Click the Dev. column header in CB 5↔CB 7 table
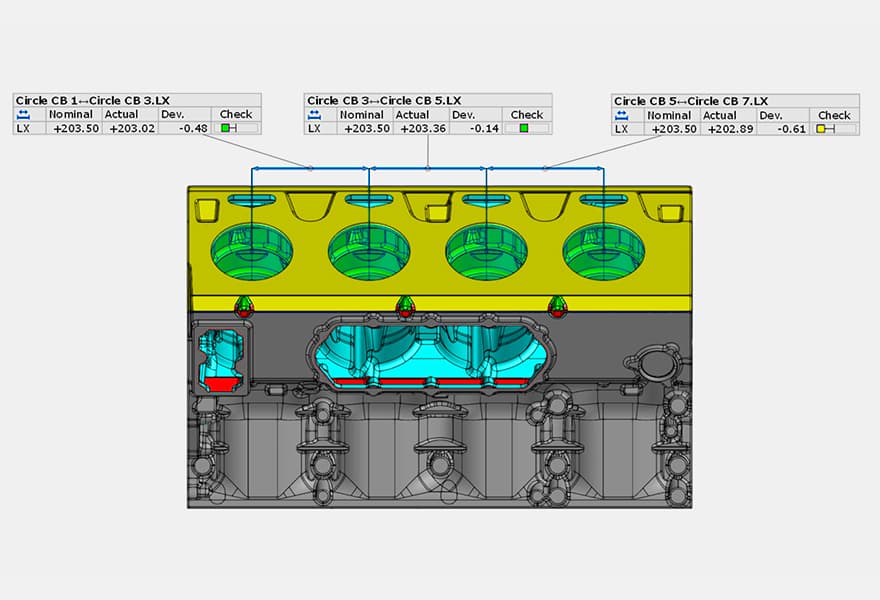Viewport: 880px width, 600px height. (771, 115)
